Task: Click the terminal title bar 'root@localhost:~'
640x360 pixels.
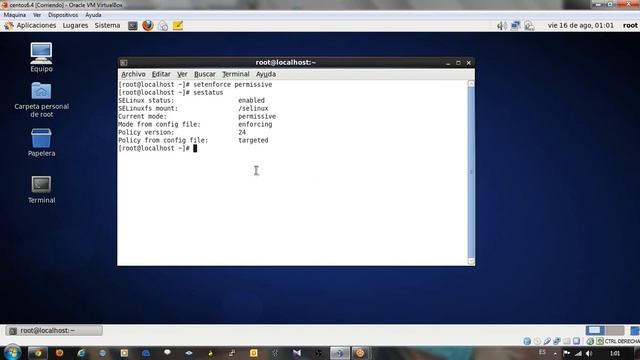Action: [x=286, y=62]
